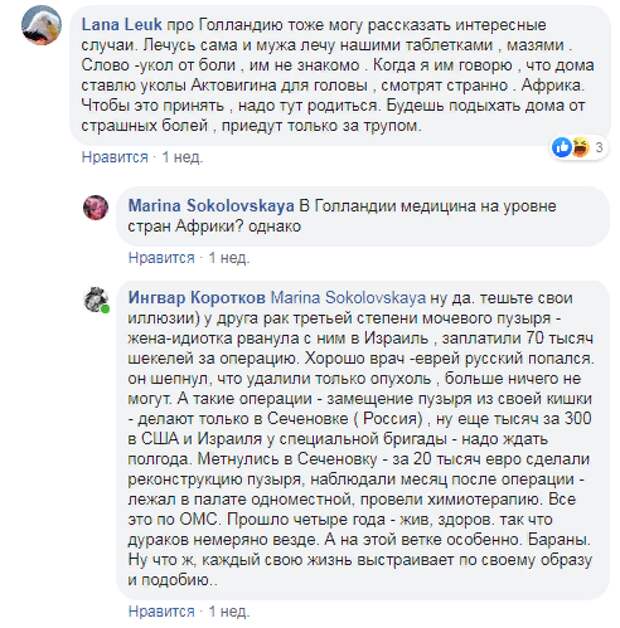The height and width of the screenshot is (628, 620).
Task: Like Marina Sokolovskaya's reply via Нравится
Action: [x=161, y=258]
